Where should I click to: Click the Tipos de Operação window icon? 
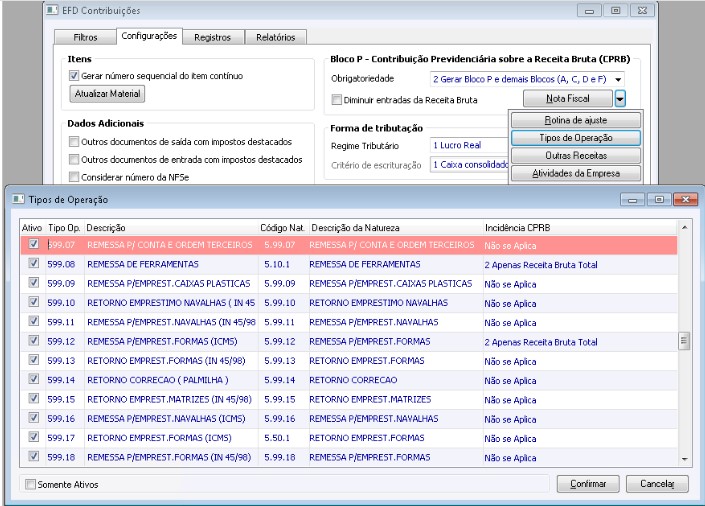(x=18, y=199)
